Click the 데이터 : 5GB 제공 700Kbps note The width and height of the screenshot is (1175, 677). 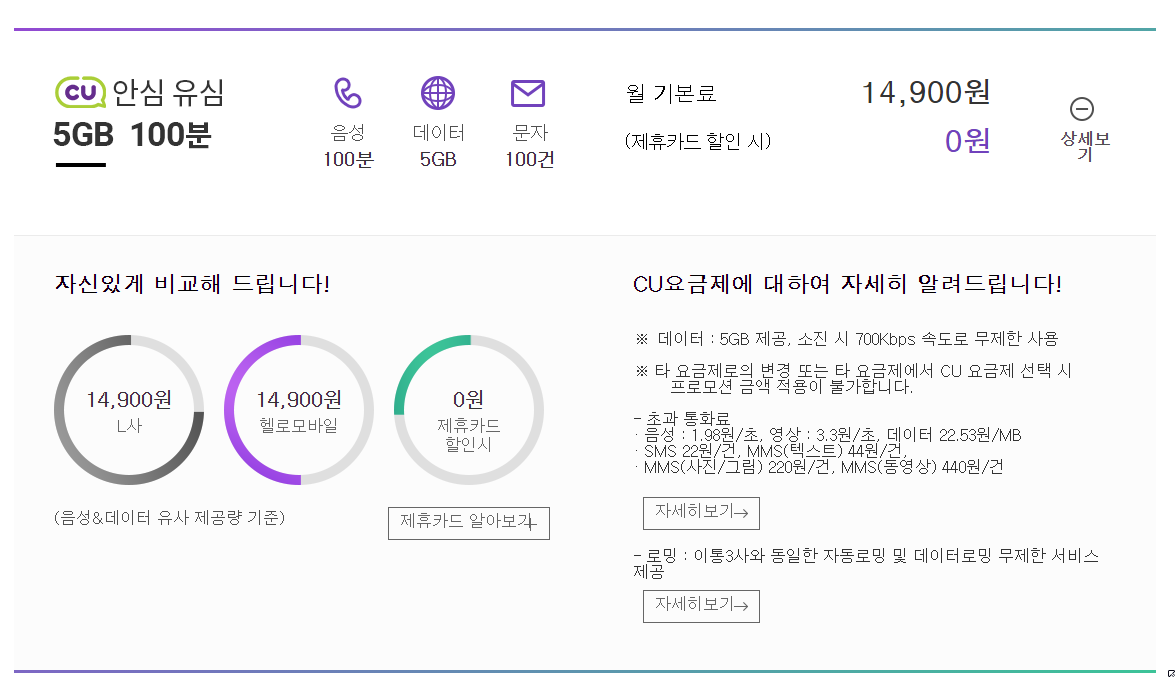pos(846,339)
